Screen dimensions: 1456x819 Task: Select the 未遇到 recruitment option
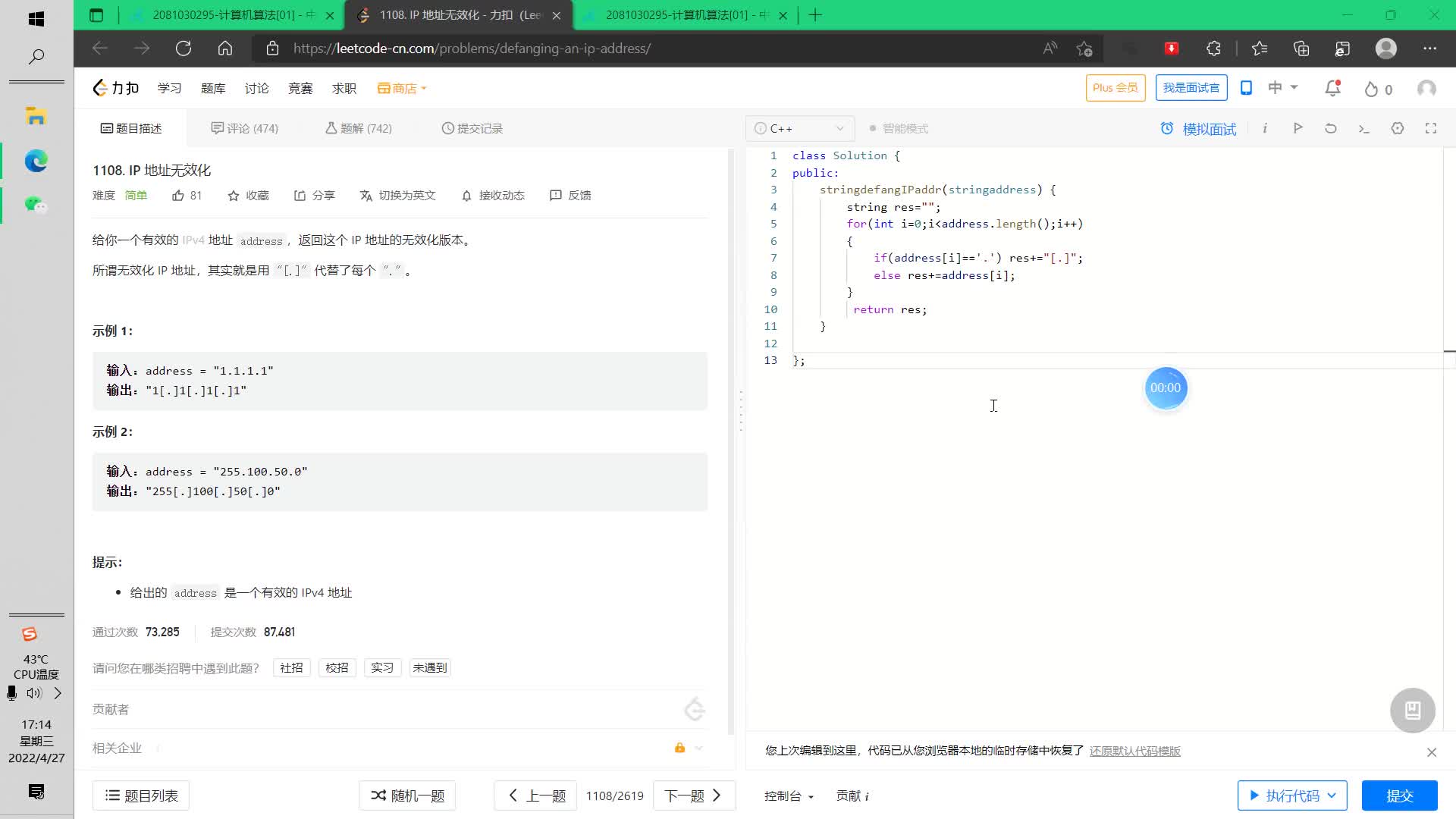pos(429,667)
